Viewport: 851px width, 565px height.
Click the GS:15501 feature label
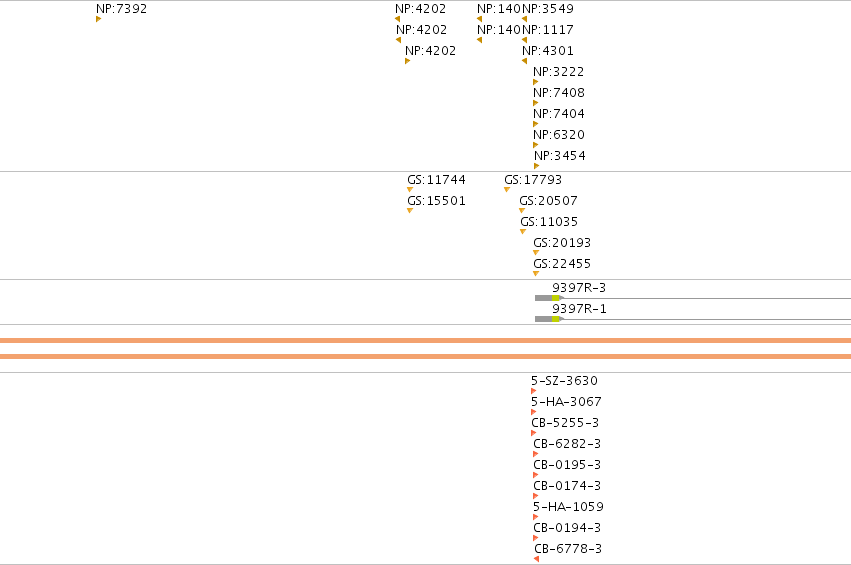pyautogui.click(x=436, y=201)
